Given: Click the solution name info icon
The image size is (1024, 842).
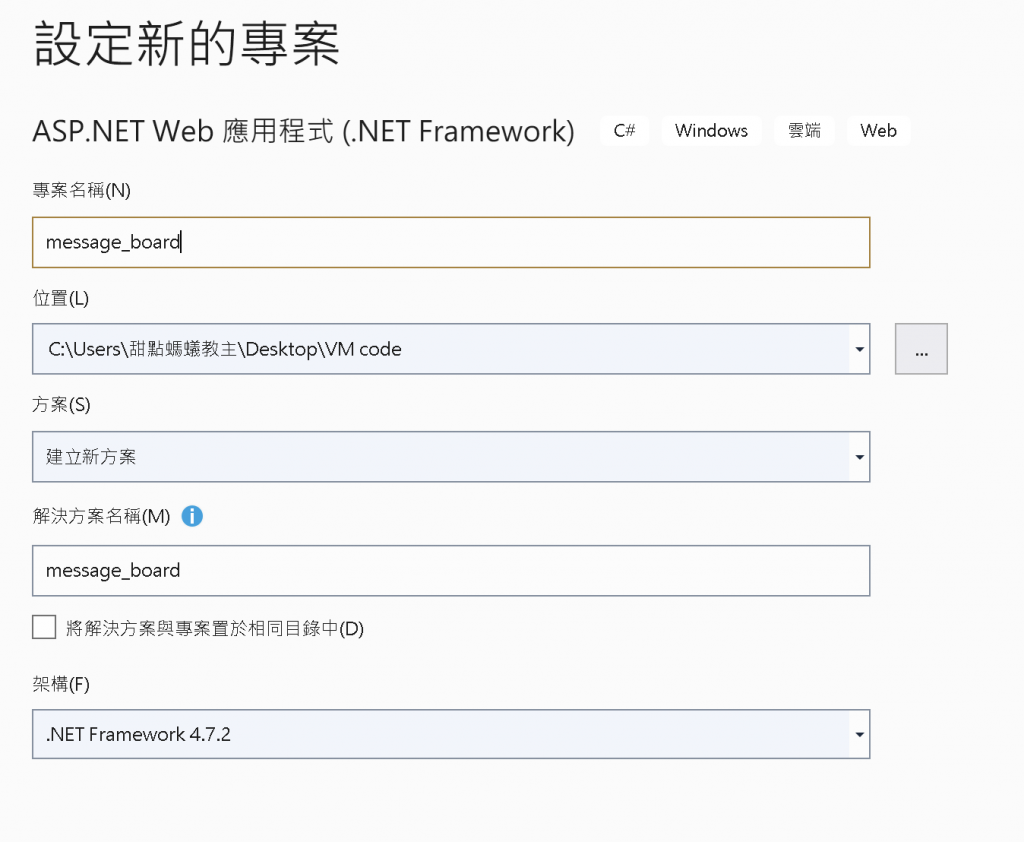Looking at the screenshot, I should pos(192,516).
